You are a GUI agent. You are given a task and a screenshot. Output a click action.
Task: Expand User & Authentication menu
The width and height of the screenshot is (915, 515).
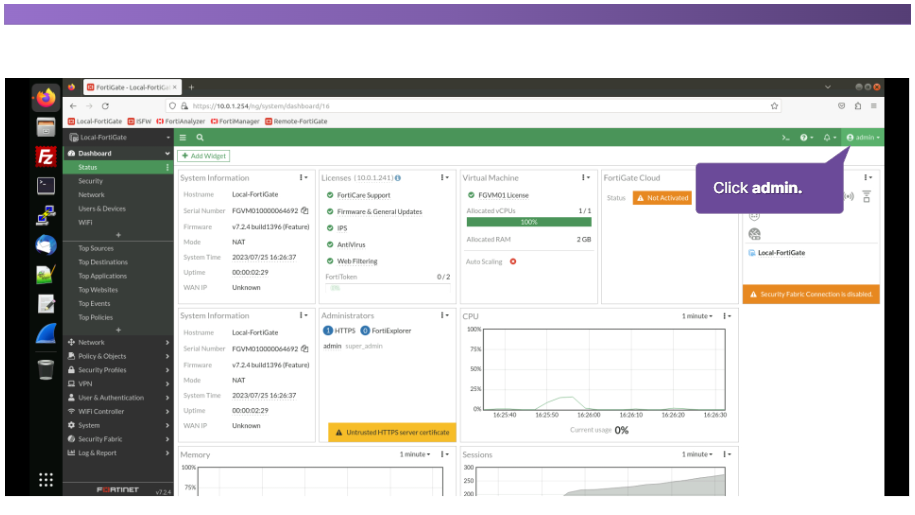pos(118,398)
